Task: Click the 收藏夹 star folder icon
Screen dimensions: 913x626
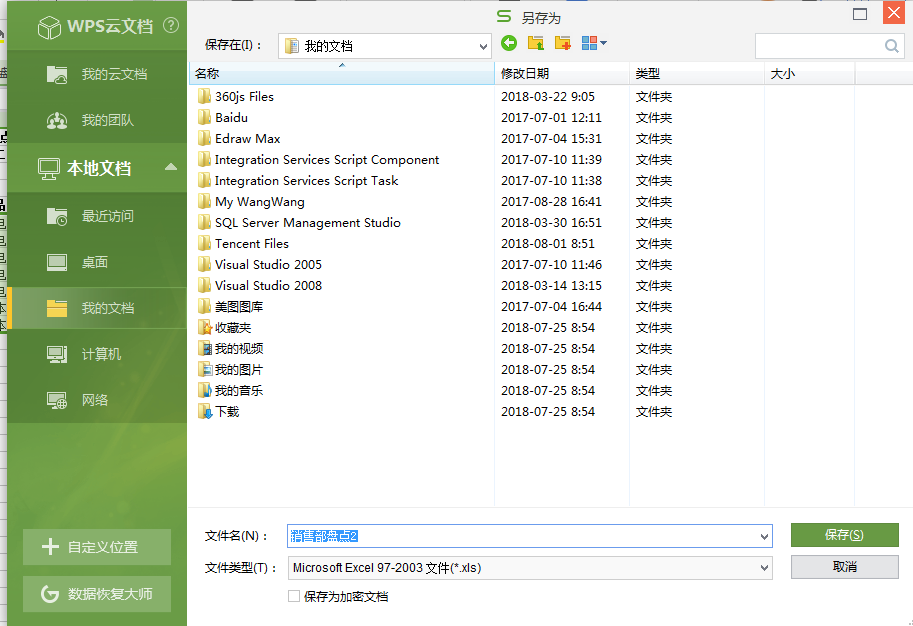Action: point(204,327)
